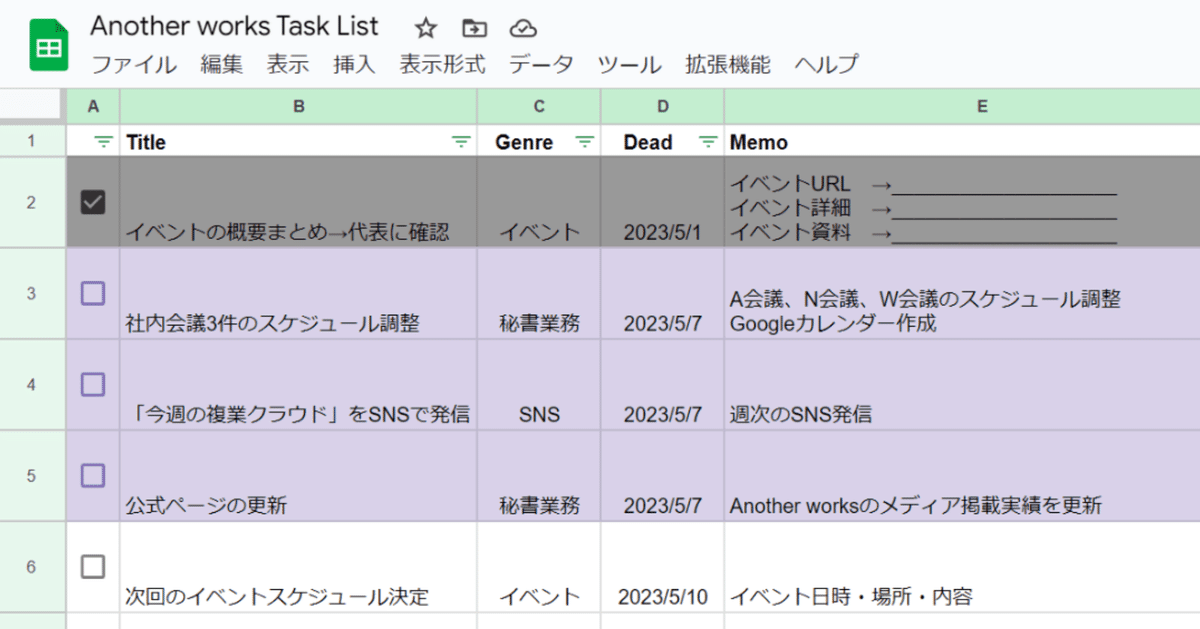Open the 表示形式 menu

tap(442, 65)
